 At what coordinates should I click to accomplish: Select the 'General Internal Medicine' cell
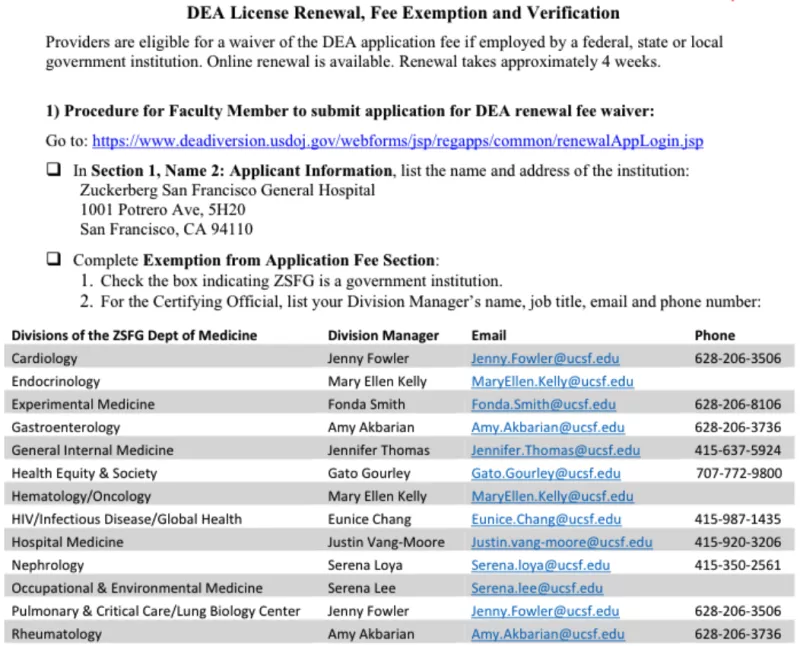[92, 450]
